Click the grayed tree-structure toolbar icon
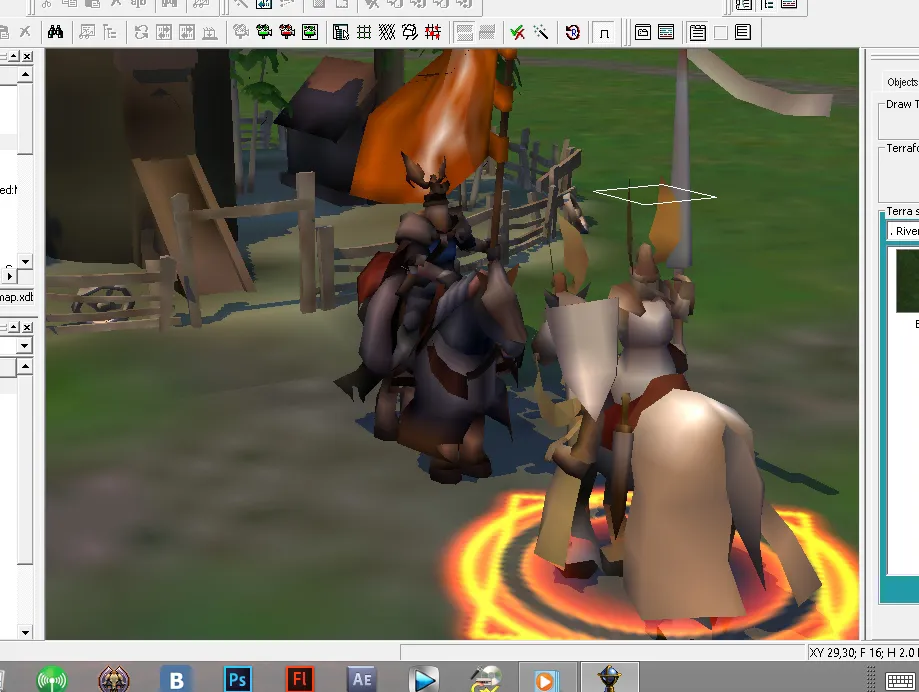 tap(110, 32)
